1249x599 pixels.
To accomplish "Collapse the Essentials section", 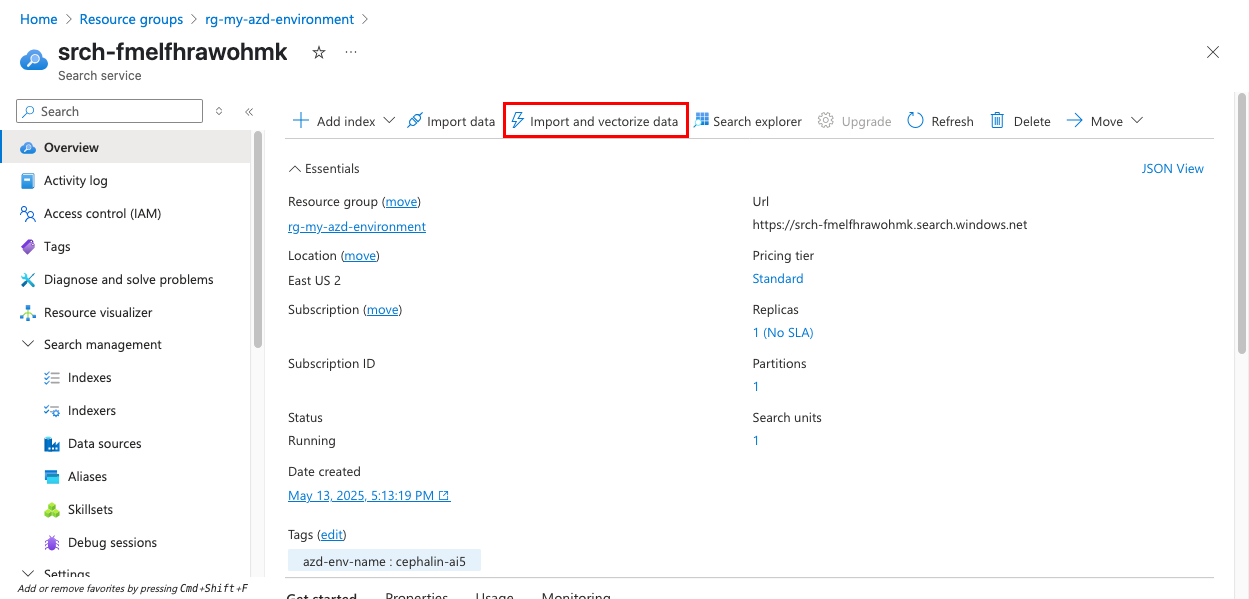I will tap(324, 169).
